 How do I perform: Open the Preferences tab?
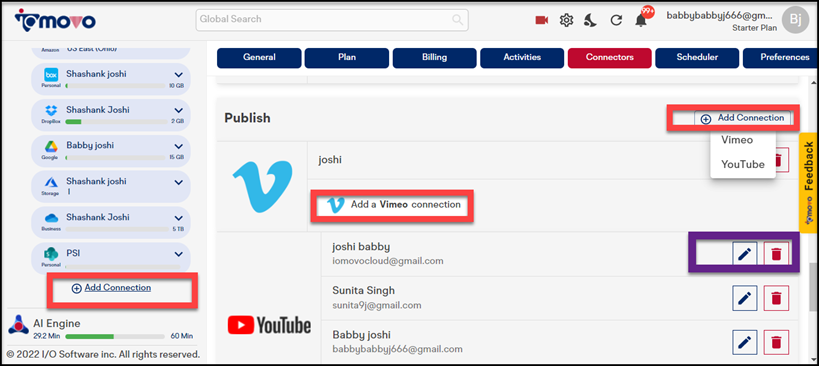(x=781, y=57)
